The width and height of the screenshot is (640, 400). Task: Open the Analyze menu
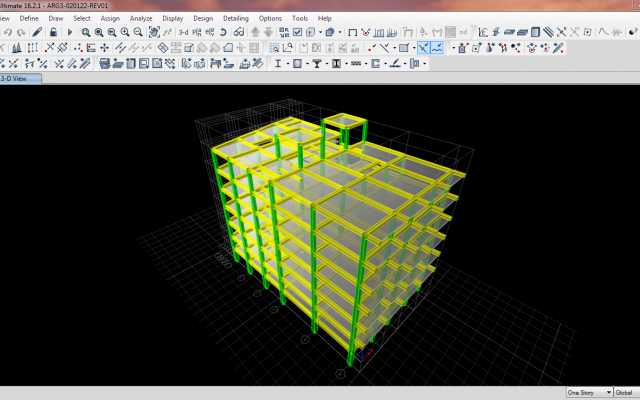(141, 18)
